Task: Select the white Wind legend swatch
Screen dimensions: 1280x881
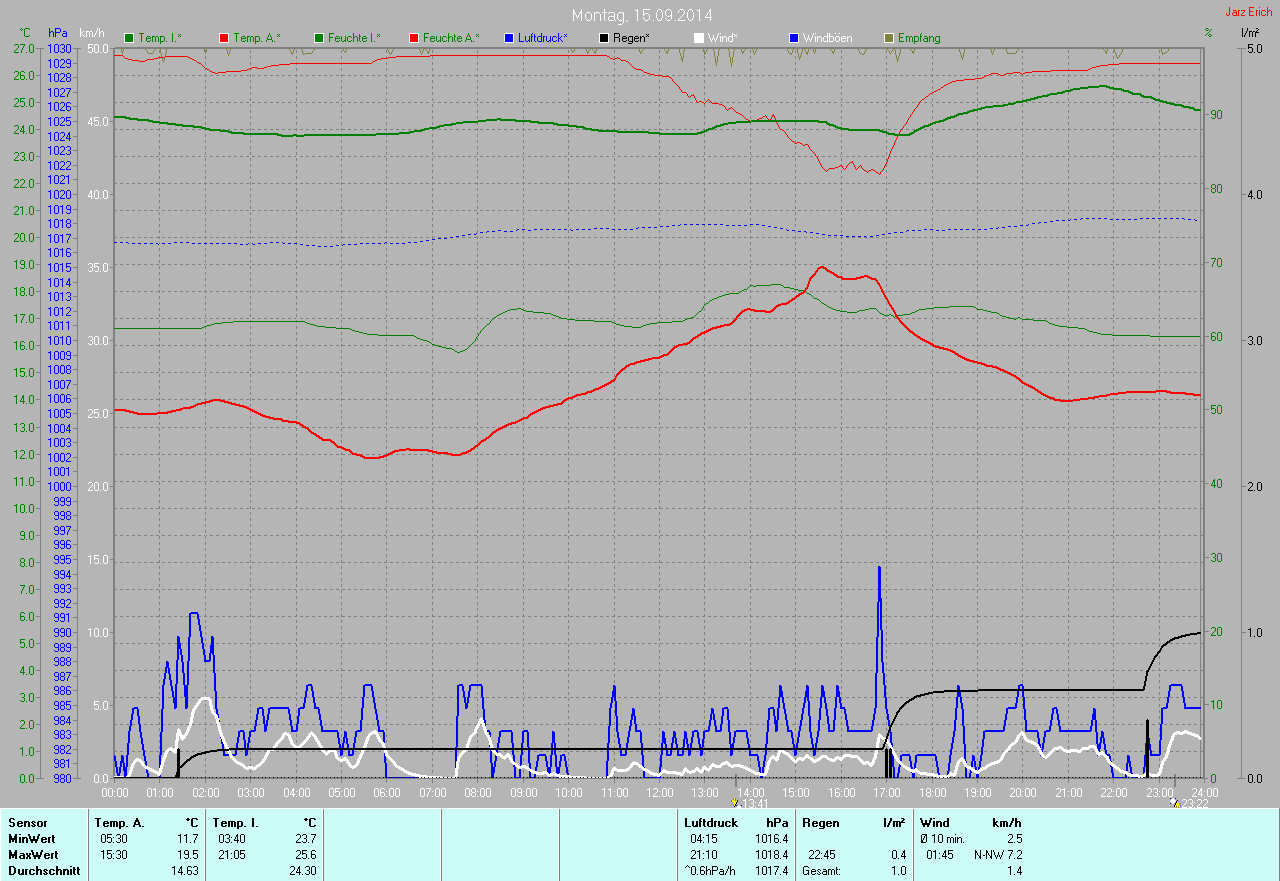Action: click(699, 38)
